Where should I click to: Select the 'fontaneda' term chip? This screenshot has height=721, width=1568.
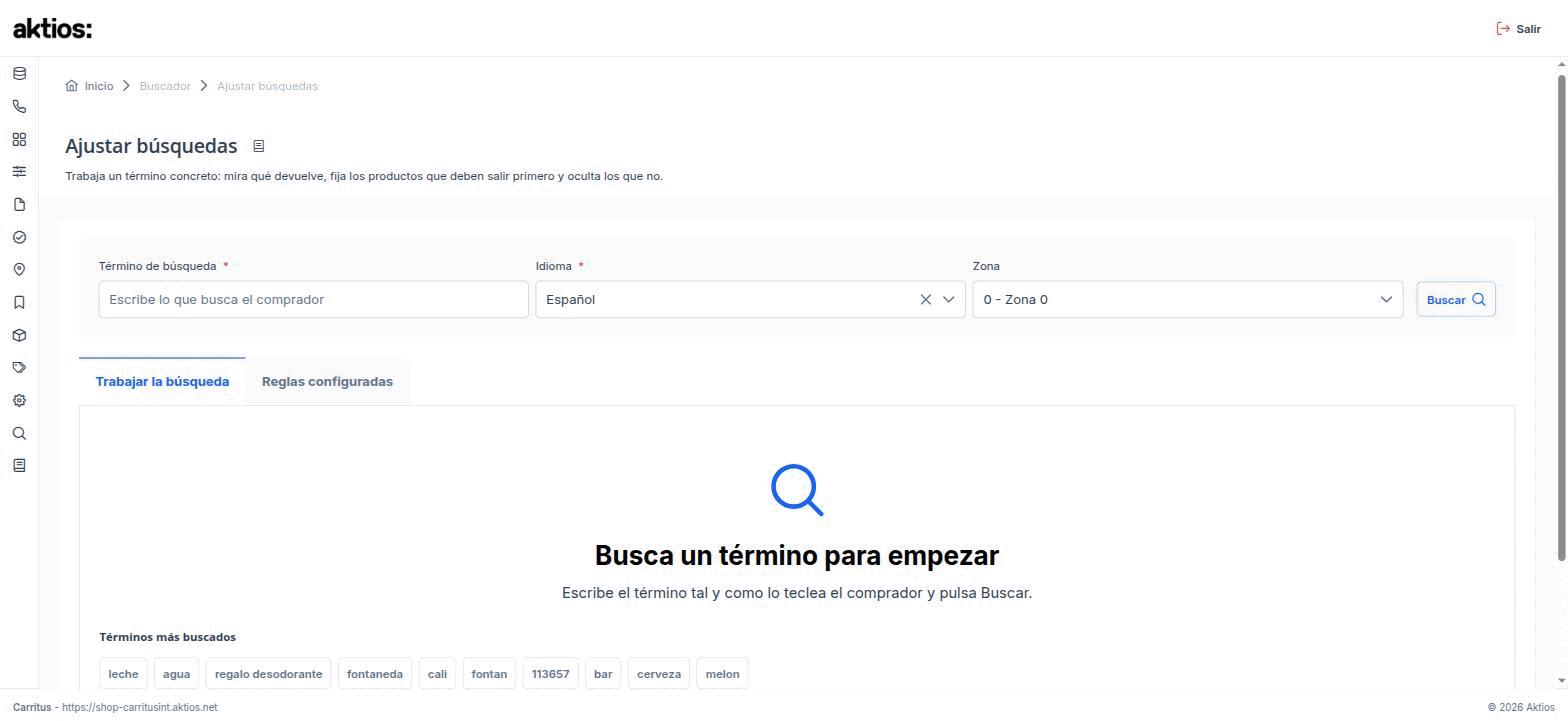375,674
